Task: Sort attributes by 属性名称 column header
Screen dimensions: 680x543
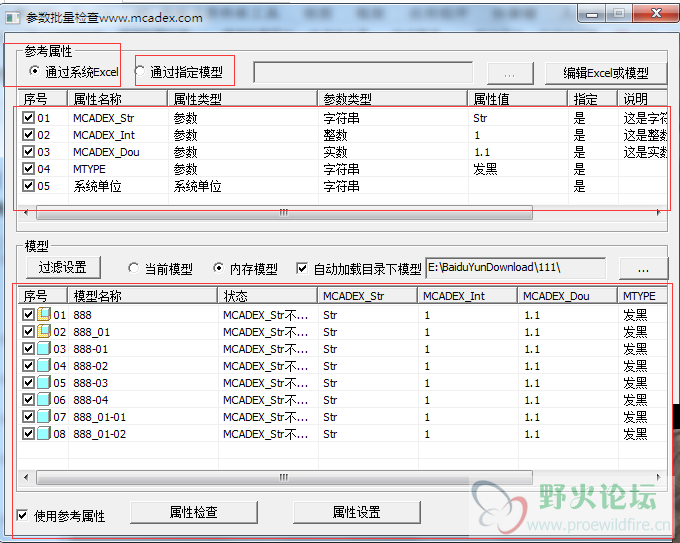Action: coord(118,99)
